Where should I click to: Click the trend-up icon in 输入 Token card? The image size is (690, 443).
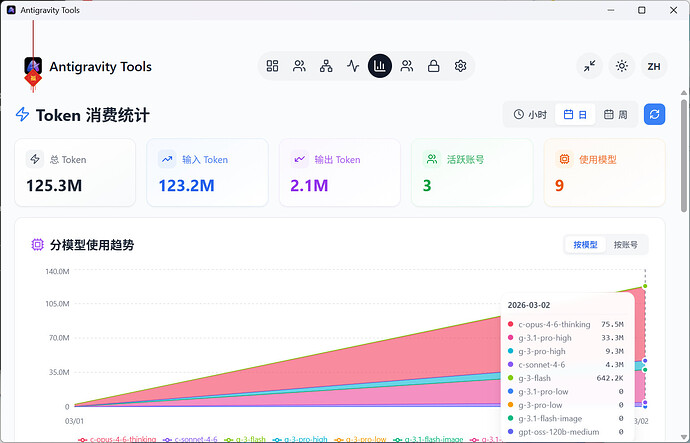(167, 159)
